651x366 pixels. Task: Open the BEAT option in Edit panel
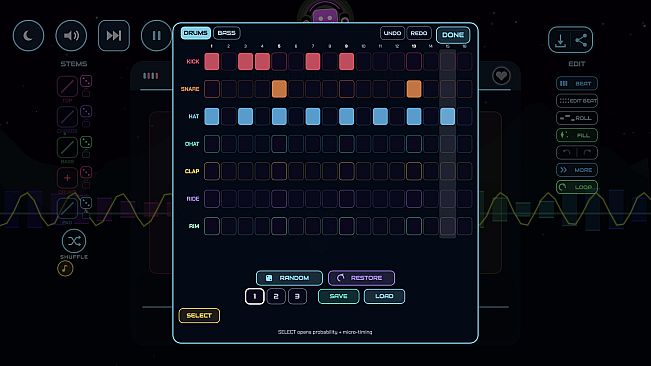click(577, 83)
